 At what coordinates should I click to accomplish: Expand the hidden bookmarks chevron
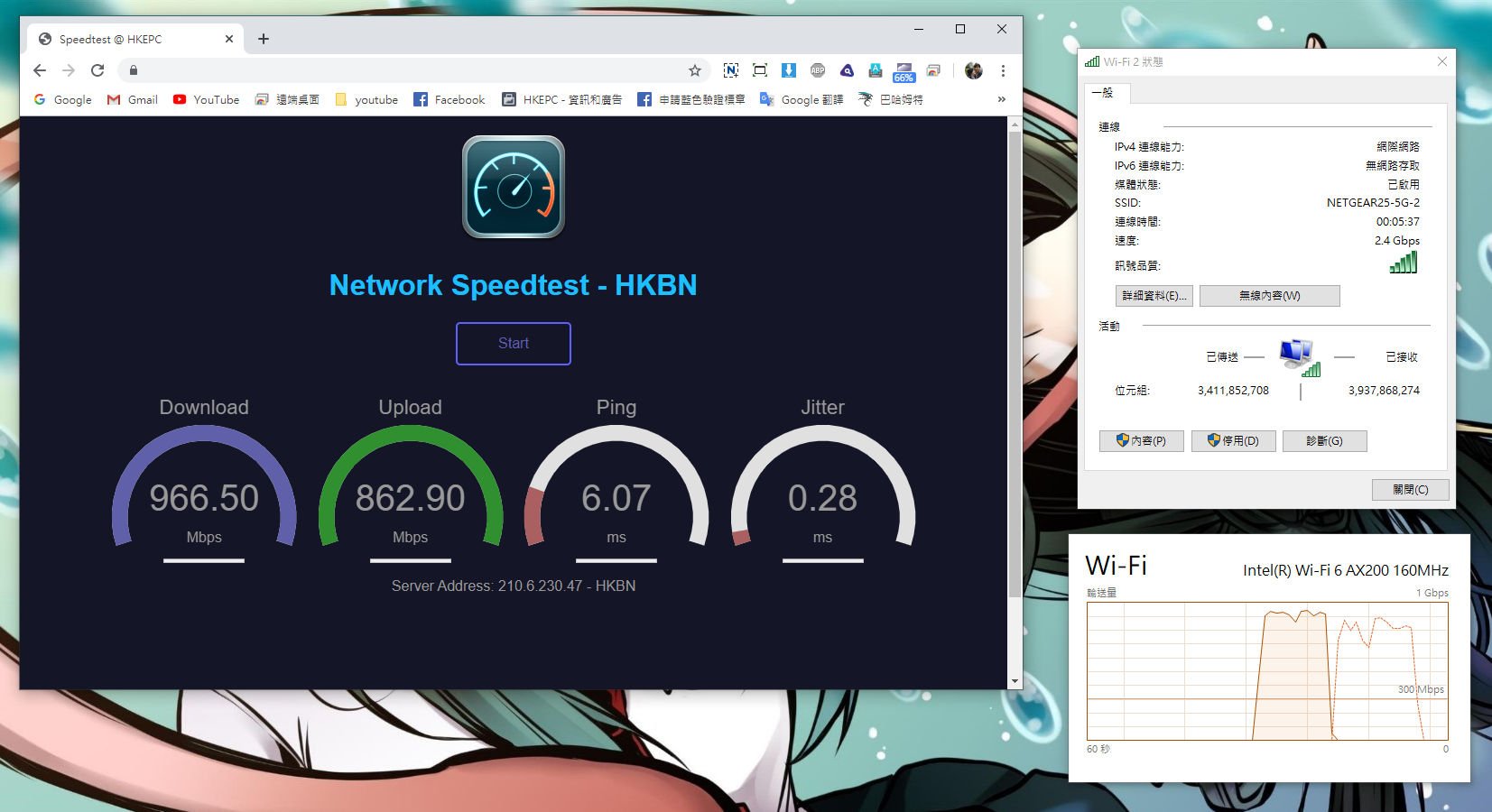pos(1001,100)
